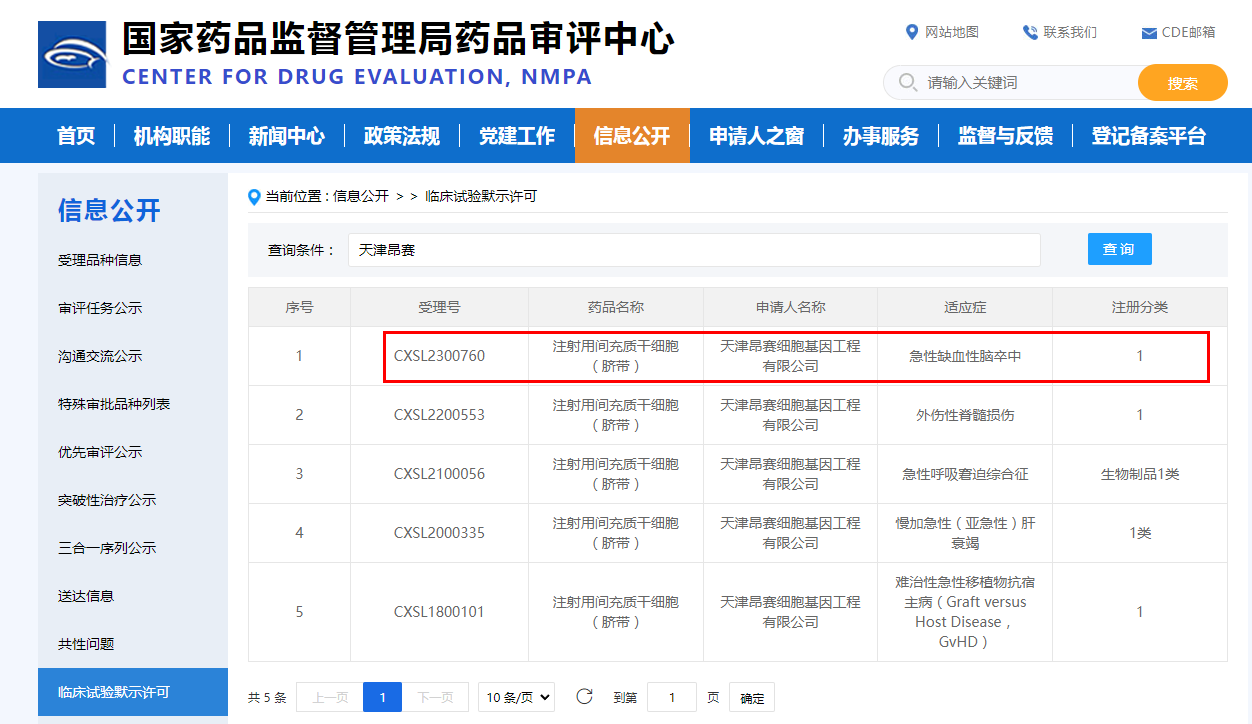Click acceptance number CXSL2200553
Viewport: 1252px width, 724px height.
(439, 415)
